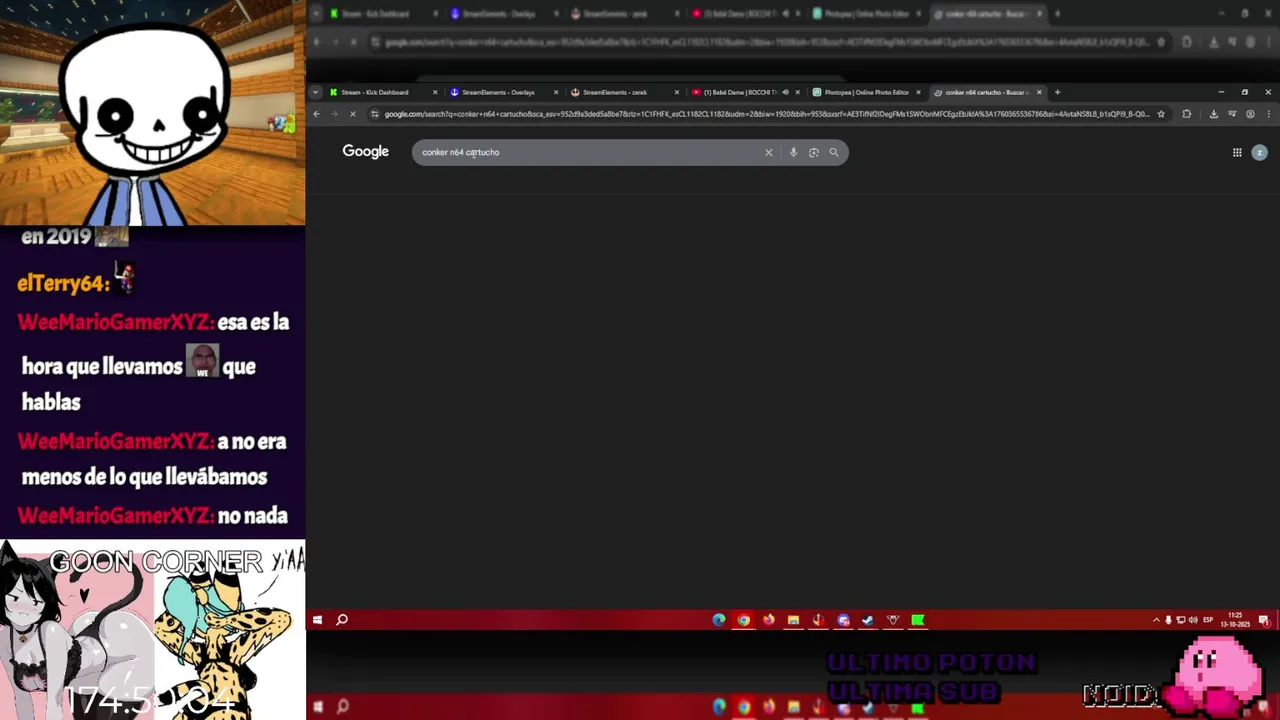The height and width of the screenshot is (720, 1280).
Task: Switch to the Stream - Kick Dashboard tab
Action: click(383, 92)
